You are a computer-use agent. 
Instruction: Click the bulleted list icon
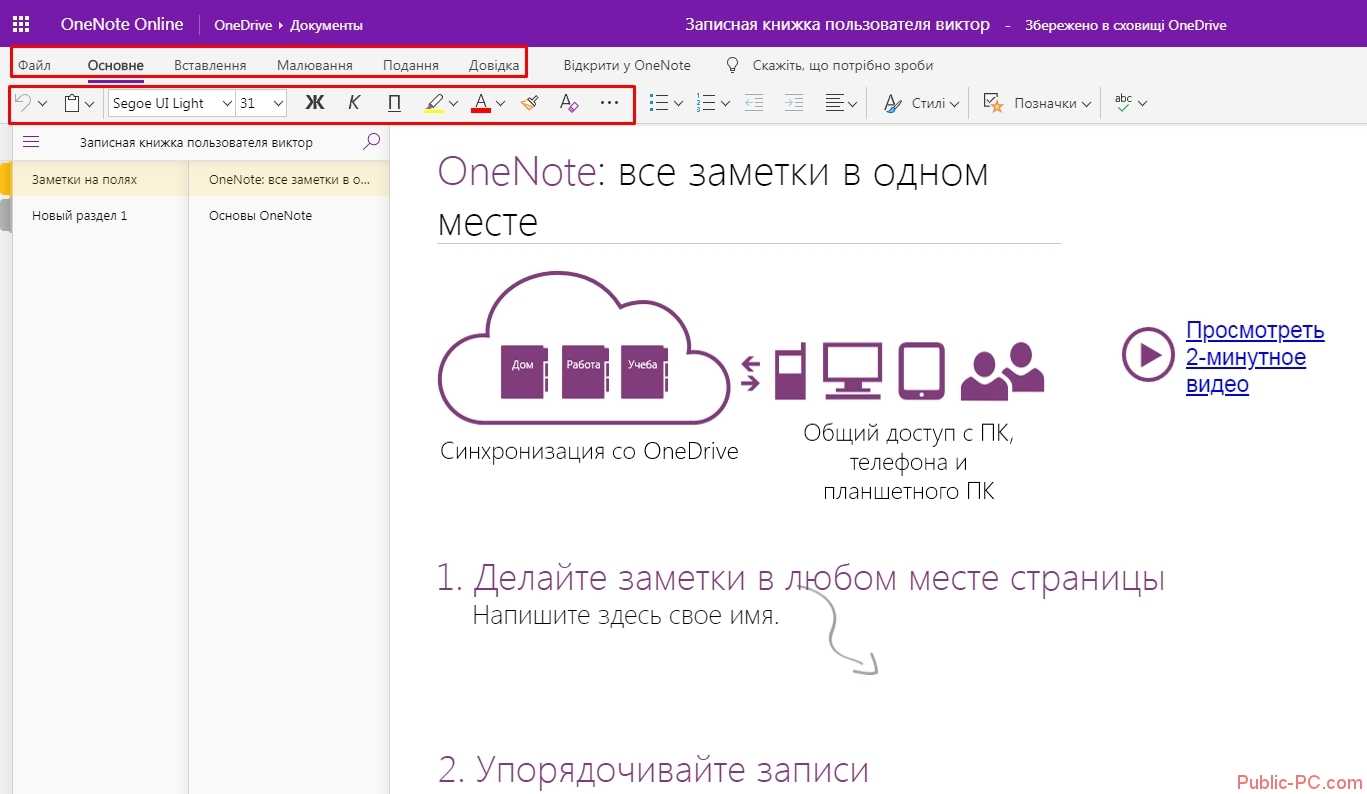659,103
